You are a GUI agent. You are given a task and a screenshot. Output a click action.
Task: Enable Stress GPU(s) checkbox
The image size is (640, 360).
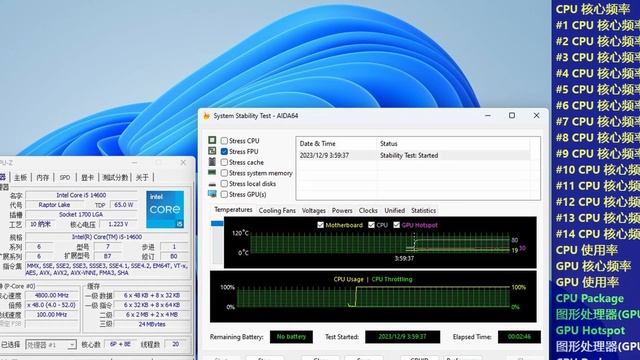click(224, 194)
